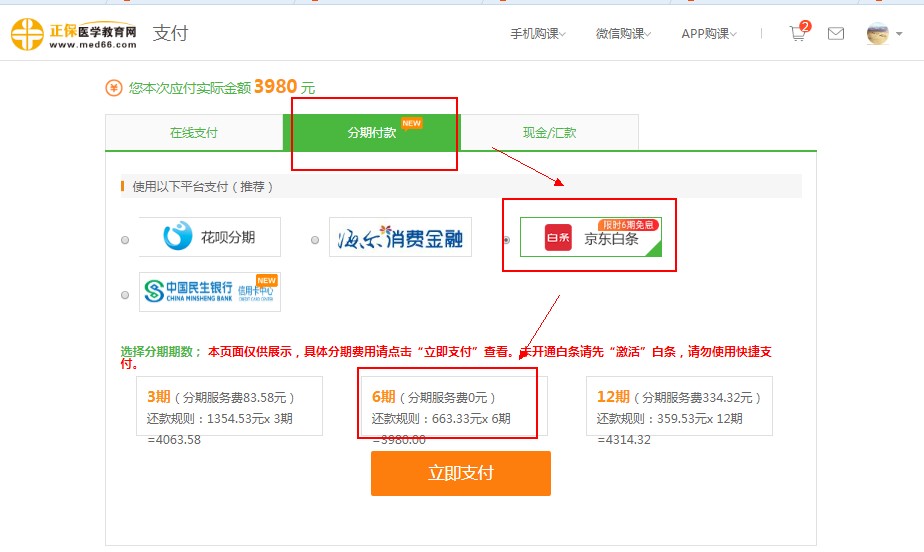
Task: Click the JD Baitiao logo
Action: click(590, 238)
